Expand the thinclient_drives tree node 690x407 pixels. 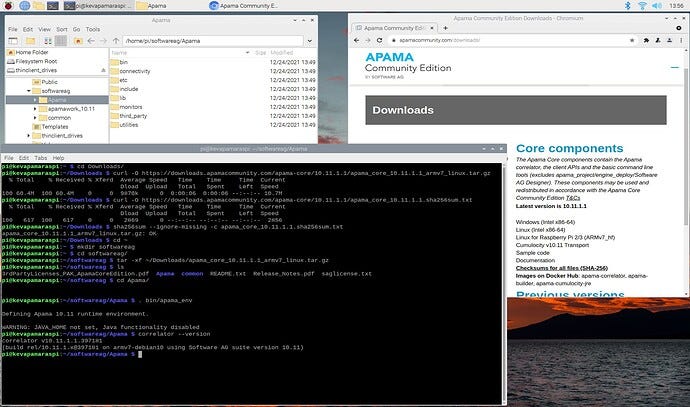[x=29, y=136]
